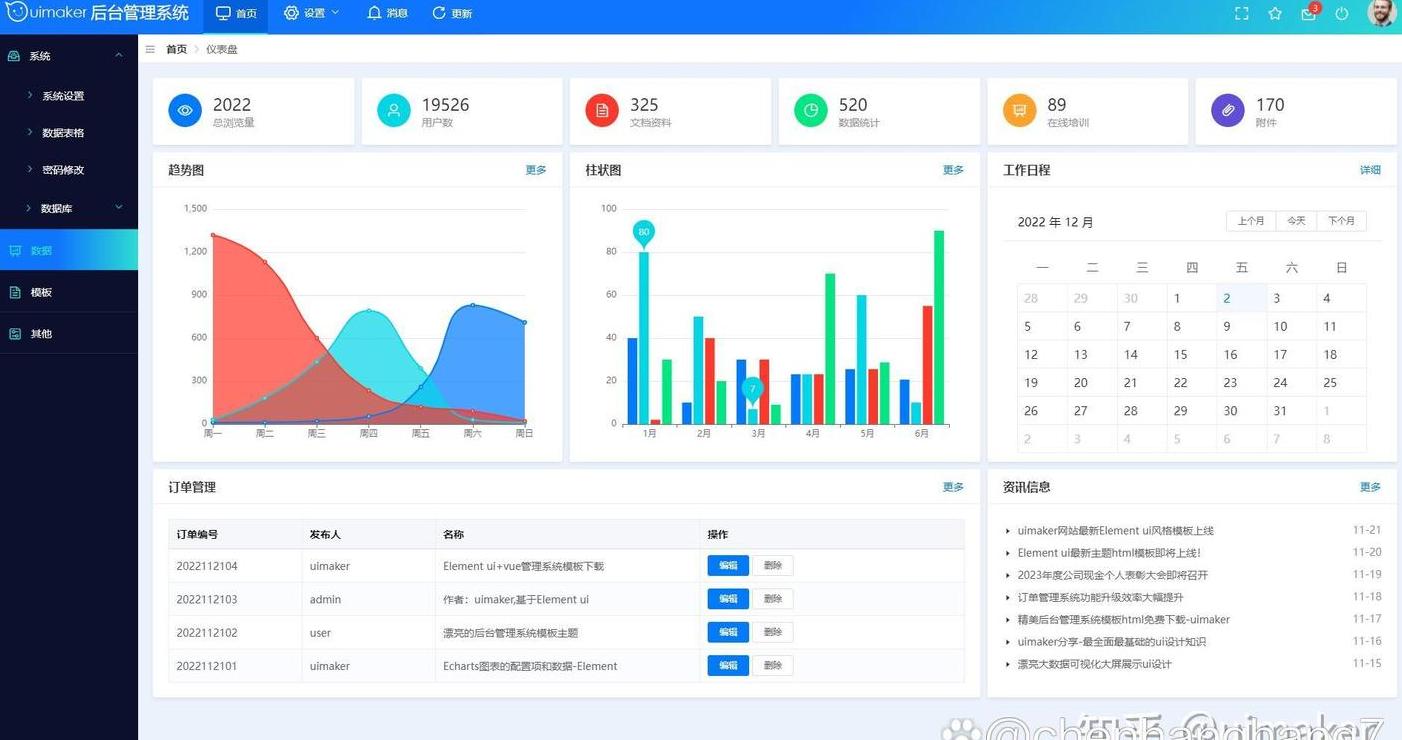The image size is (1402, 740).
Task: Toggle fullscreen mode icon in header
Action: coord(1241,13)
